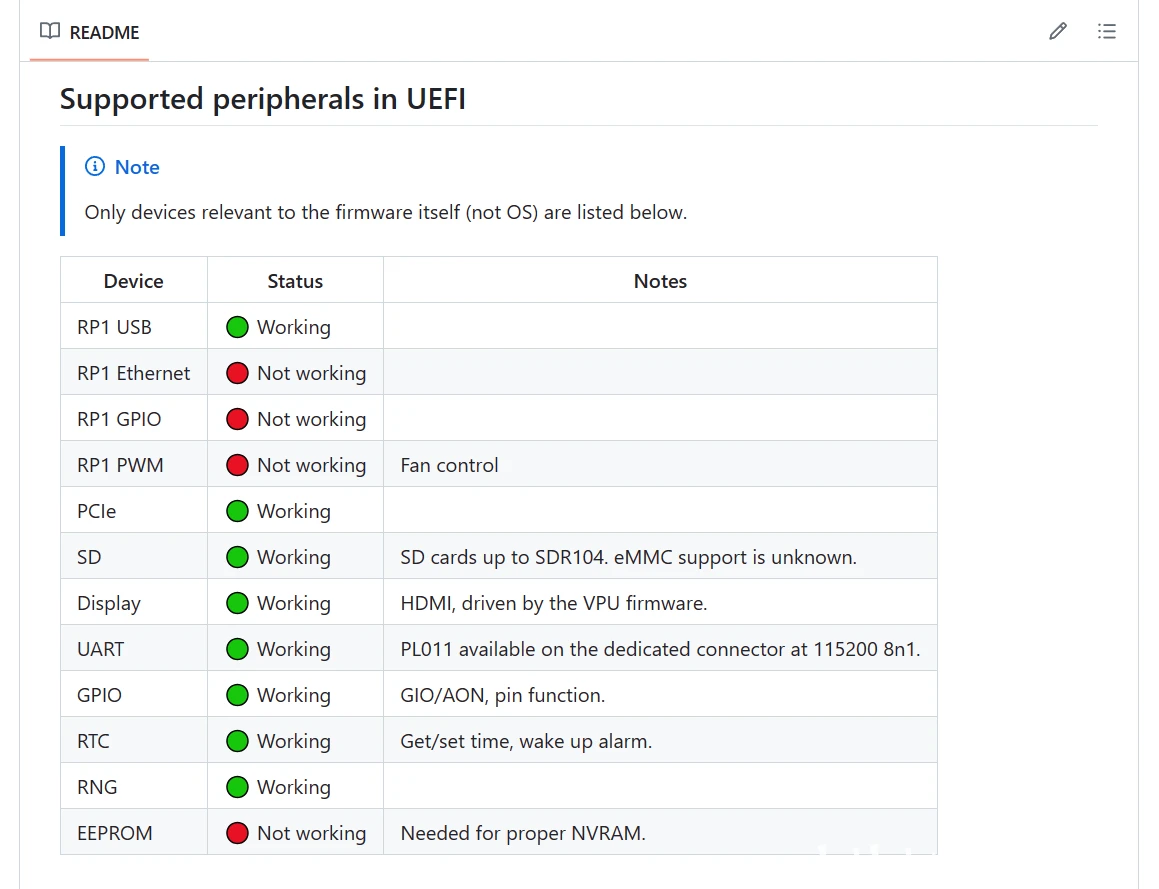The image size is (1159, 889).
Task: Select the "RP1 Ethernet" device cell
Action: [x=134, y=372]
